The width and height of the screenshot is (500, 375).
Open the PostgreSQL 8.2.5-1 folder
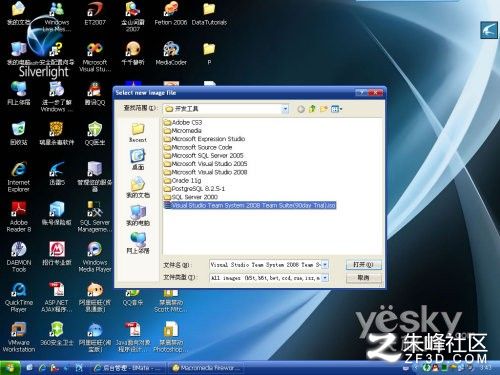tap(194, 189)
